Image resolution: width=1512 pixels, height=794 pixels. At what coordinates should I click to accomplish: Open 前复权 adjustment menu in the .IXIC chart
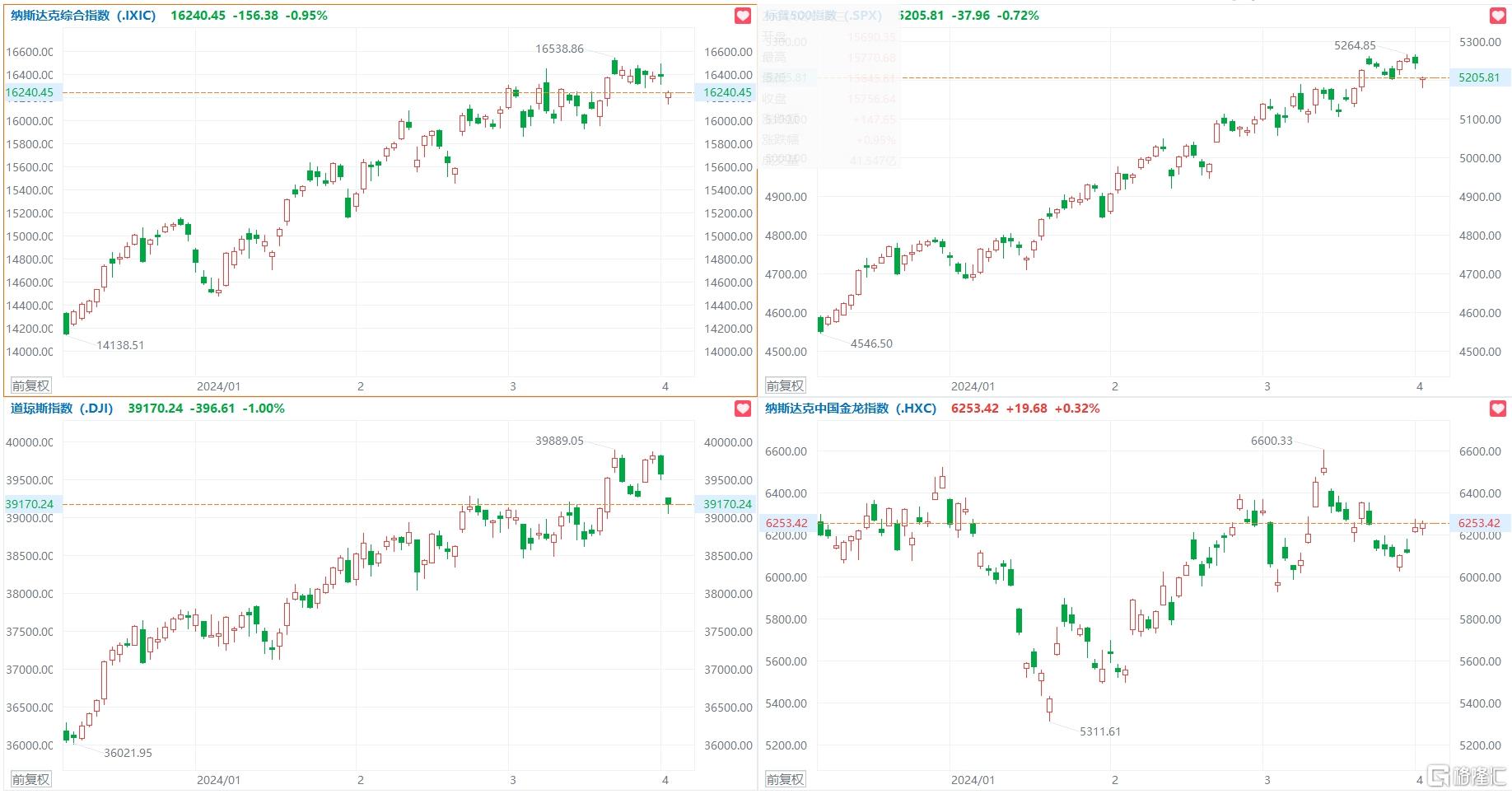[30, 385]
